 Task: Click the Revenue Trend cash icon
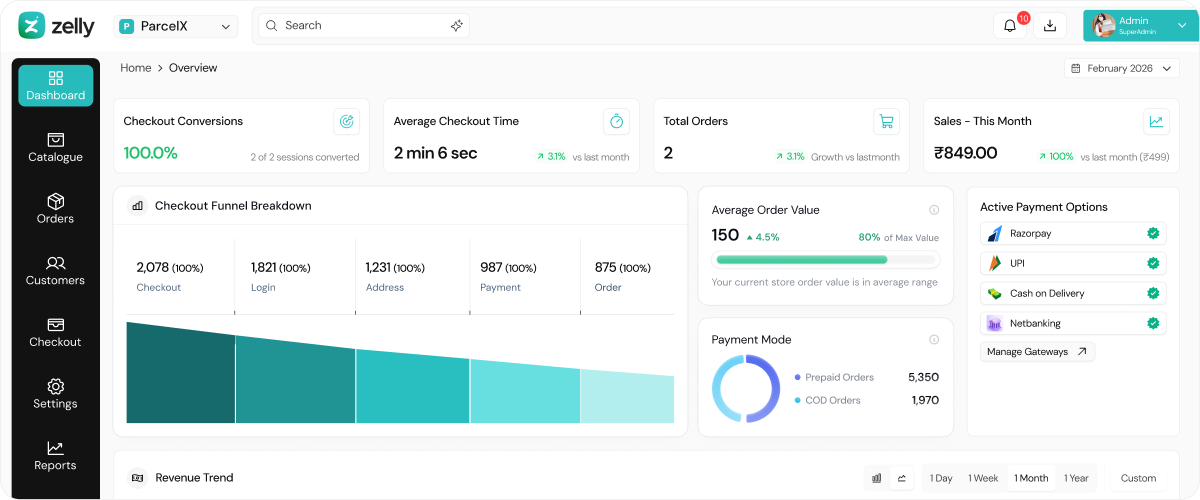(138, 478)
